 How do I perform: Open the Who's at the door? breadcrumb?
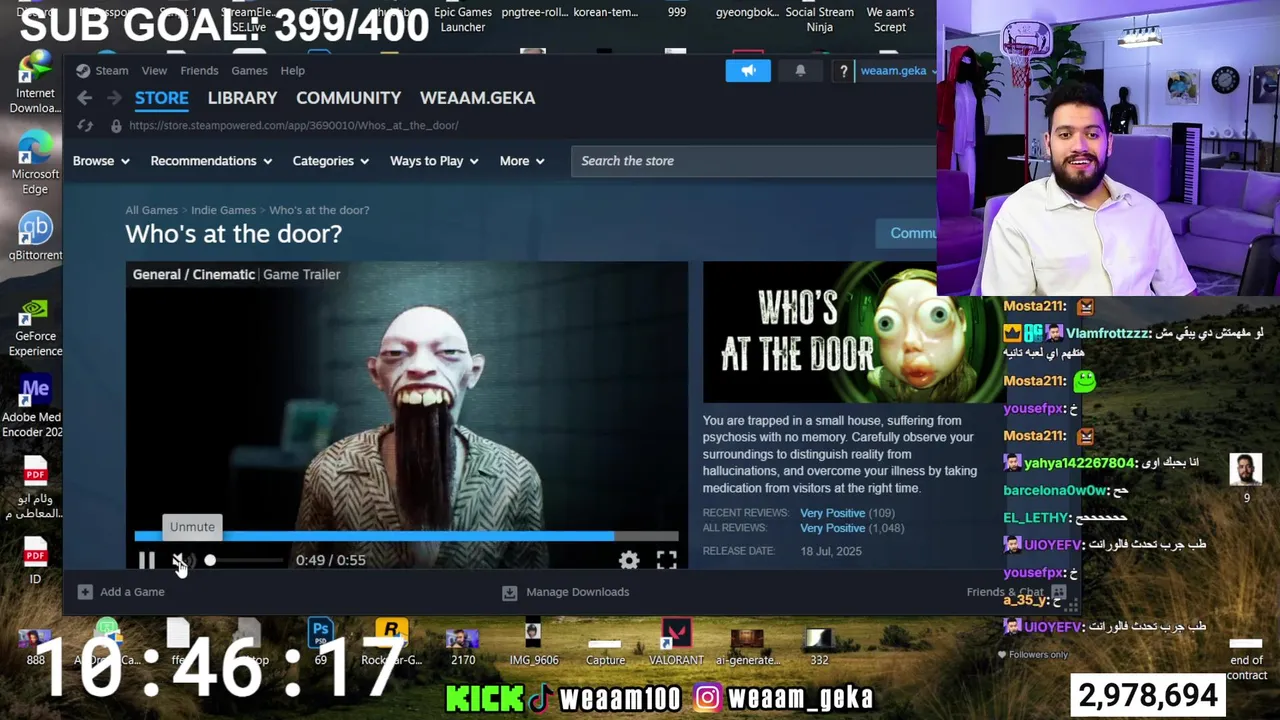coord(319,210)
